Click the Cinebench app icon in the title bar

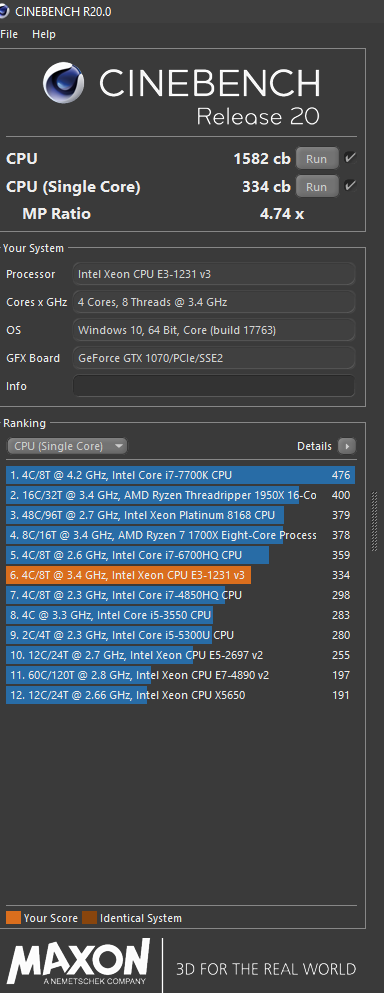point(4,11)
